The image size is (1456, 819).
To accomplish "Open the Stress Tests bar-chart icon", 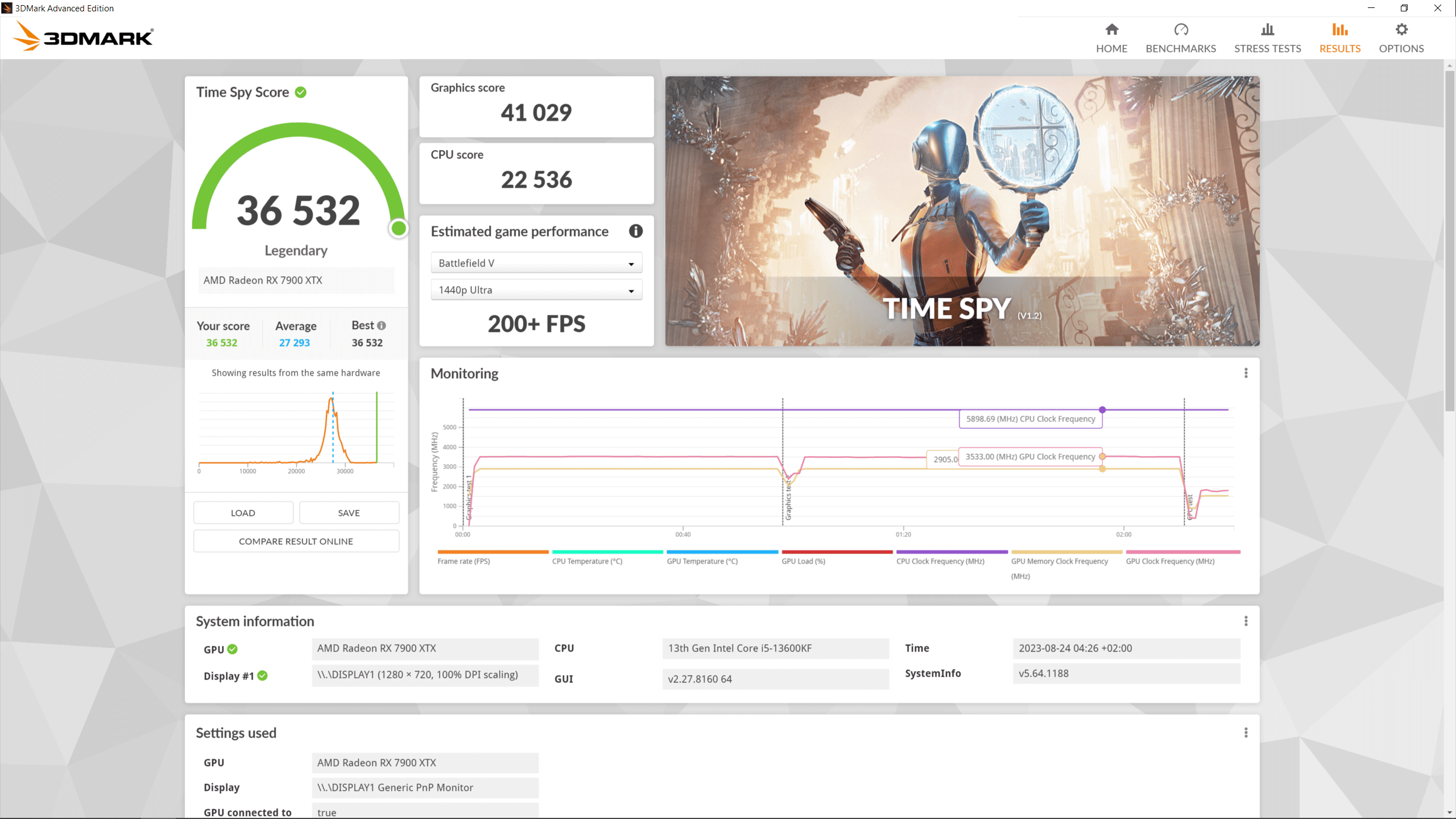I will pos(1267,30).
